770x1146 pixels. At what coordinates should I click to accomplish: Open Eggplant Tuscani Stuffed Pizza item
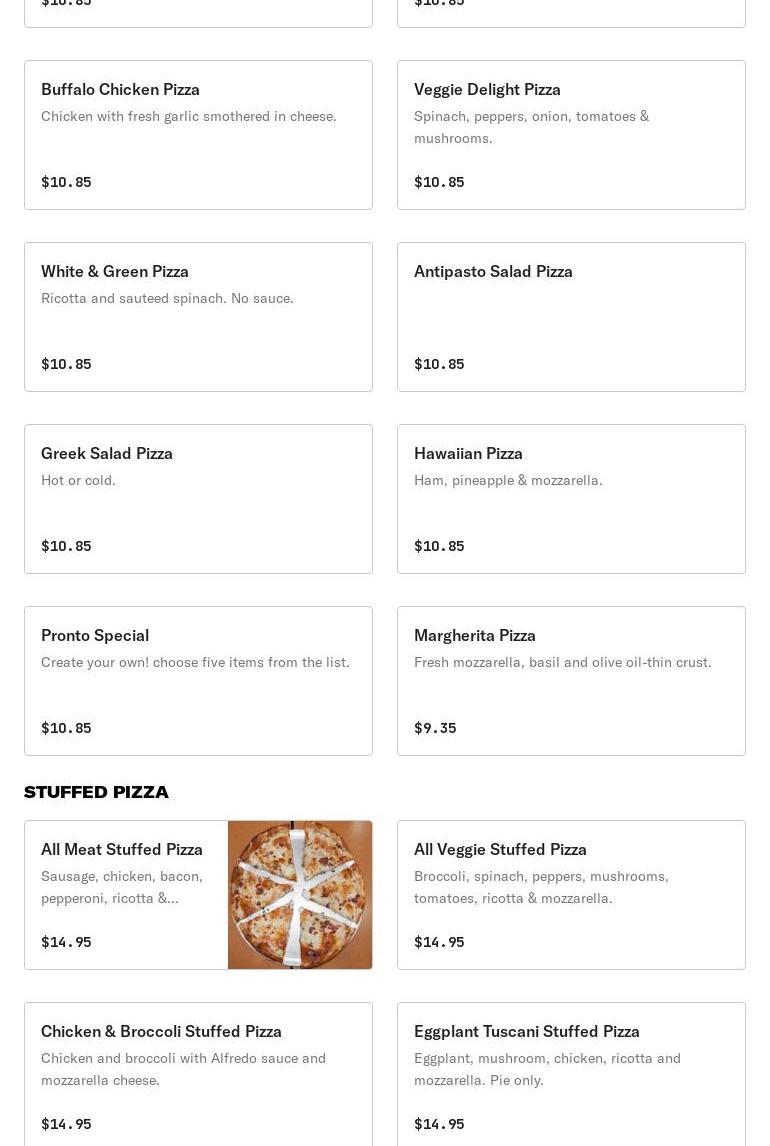click(x=527, y=1031)
